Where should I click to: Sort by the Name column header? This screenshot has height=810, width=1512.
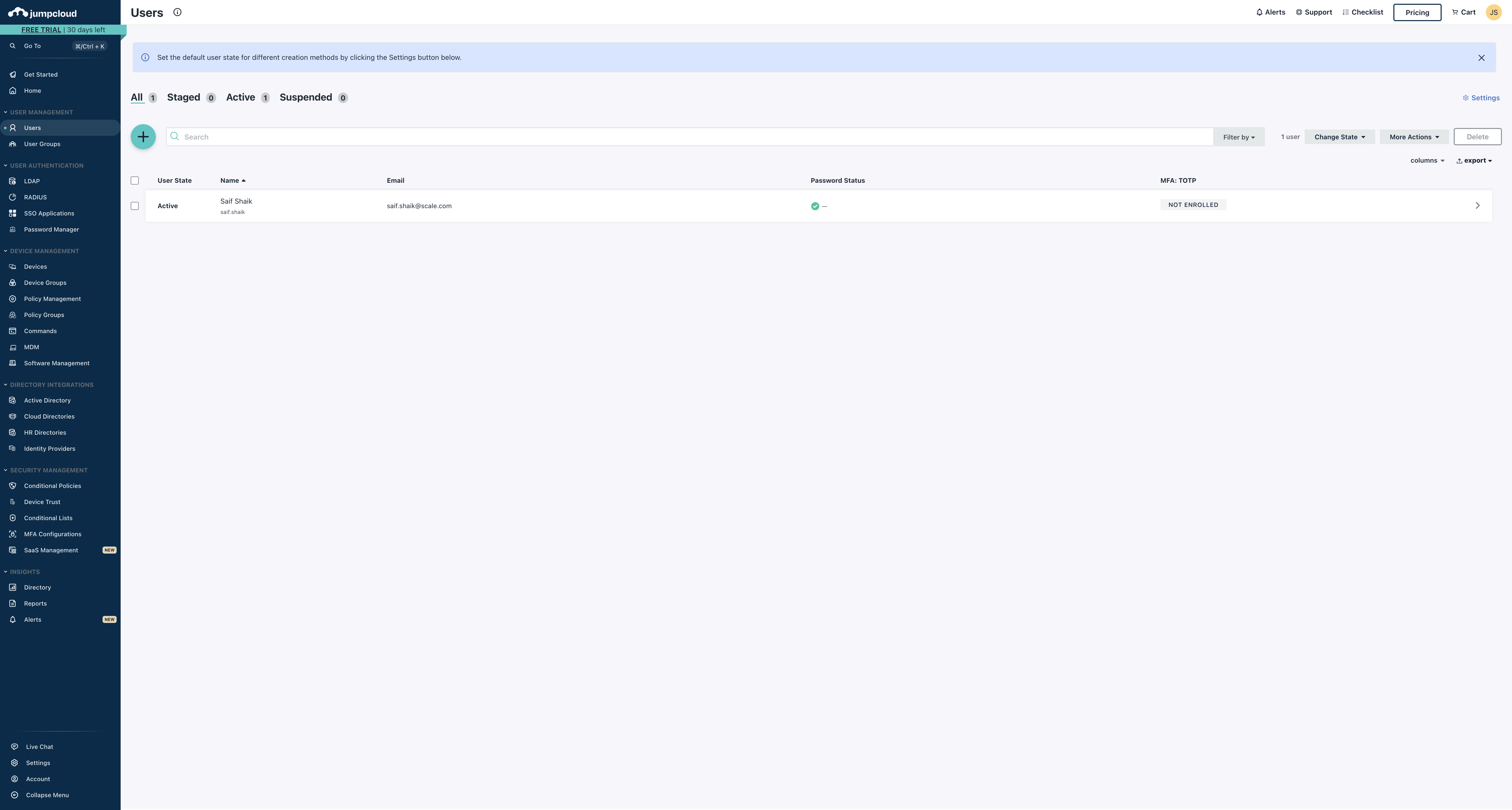232,181
